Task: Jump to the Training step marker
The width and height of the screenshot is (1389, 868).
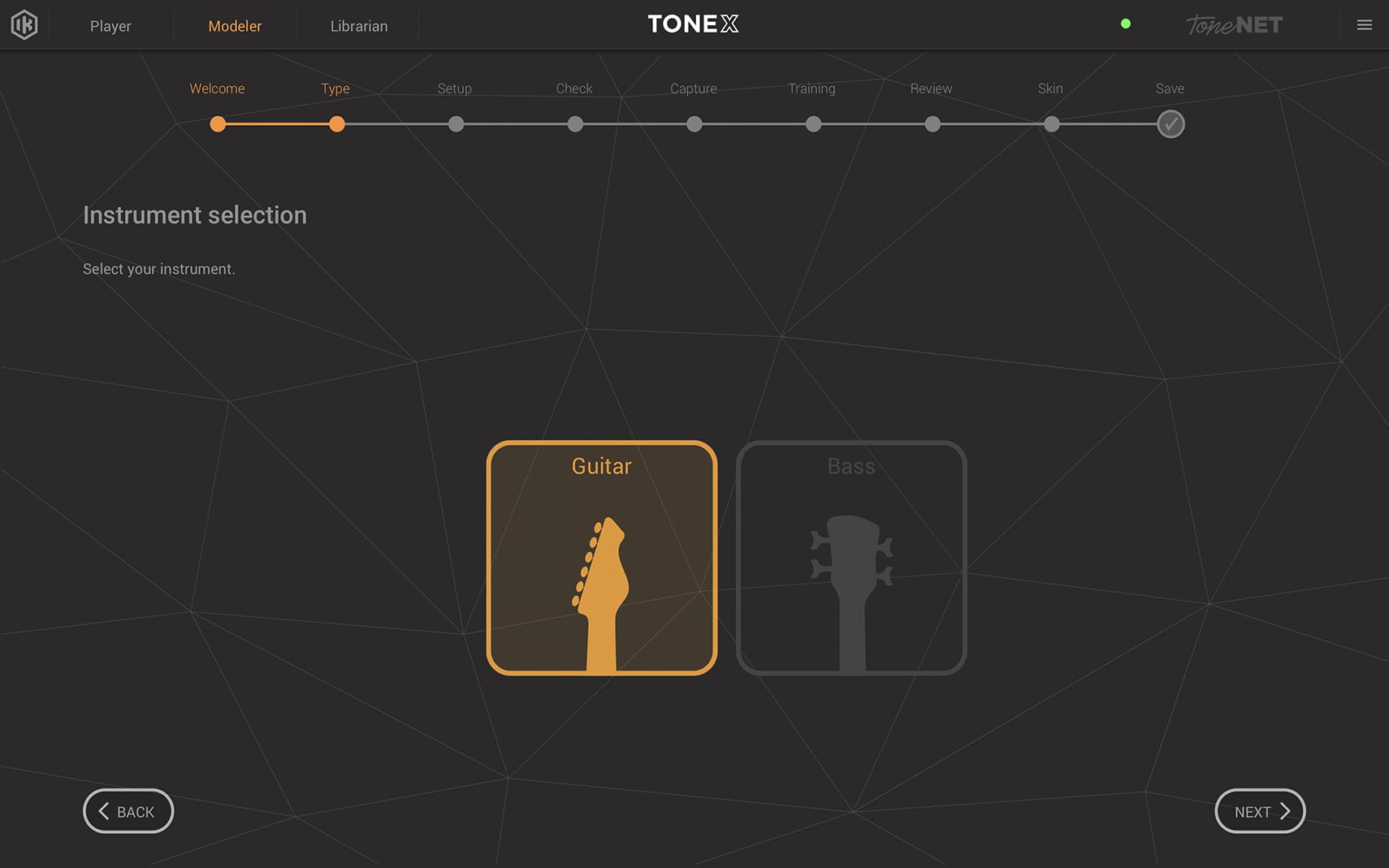Action: pos(813,123)
